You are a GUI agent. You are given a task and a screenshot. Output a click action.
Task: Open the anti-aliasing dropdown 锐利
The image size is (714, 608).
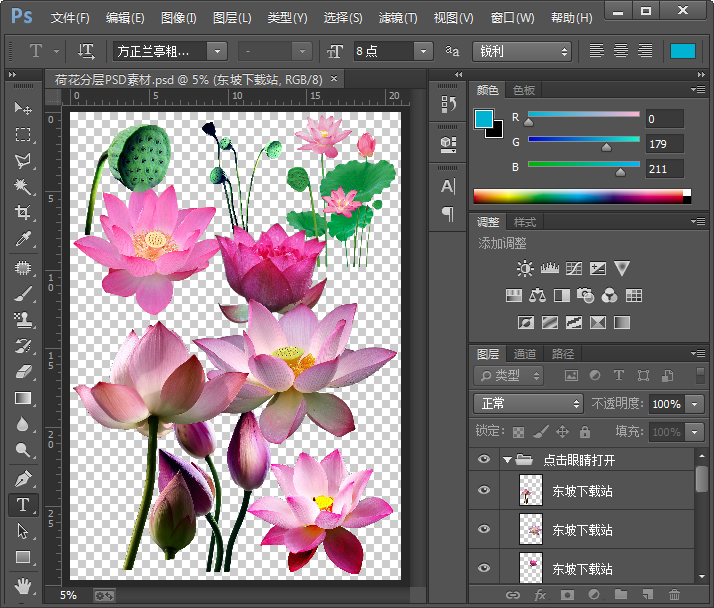click(x=521, y=51)
